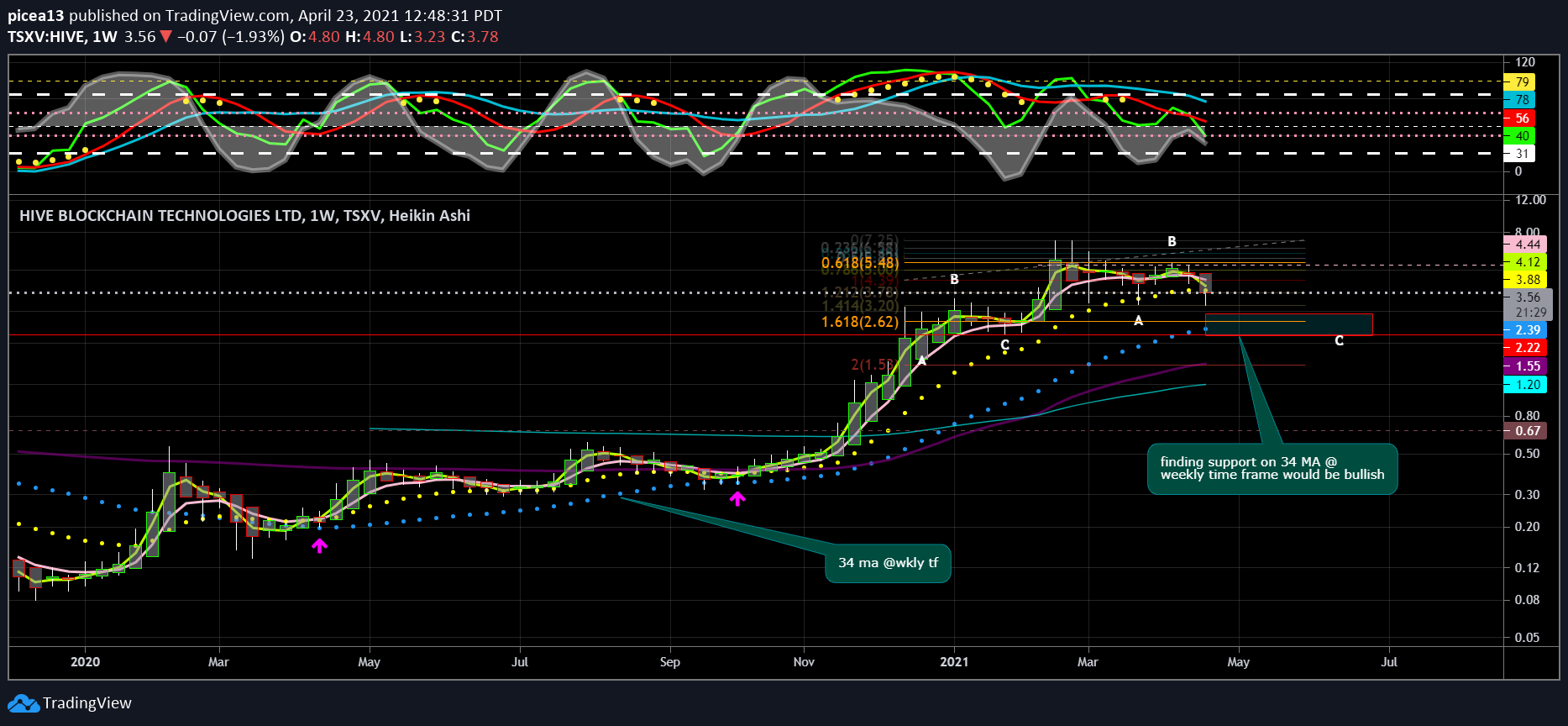Open the TradingView wordmark link
The height and width of the screenshot is (726, 1568).
tap(87, 703)
